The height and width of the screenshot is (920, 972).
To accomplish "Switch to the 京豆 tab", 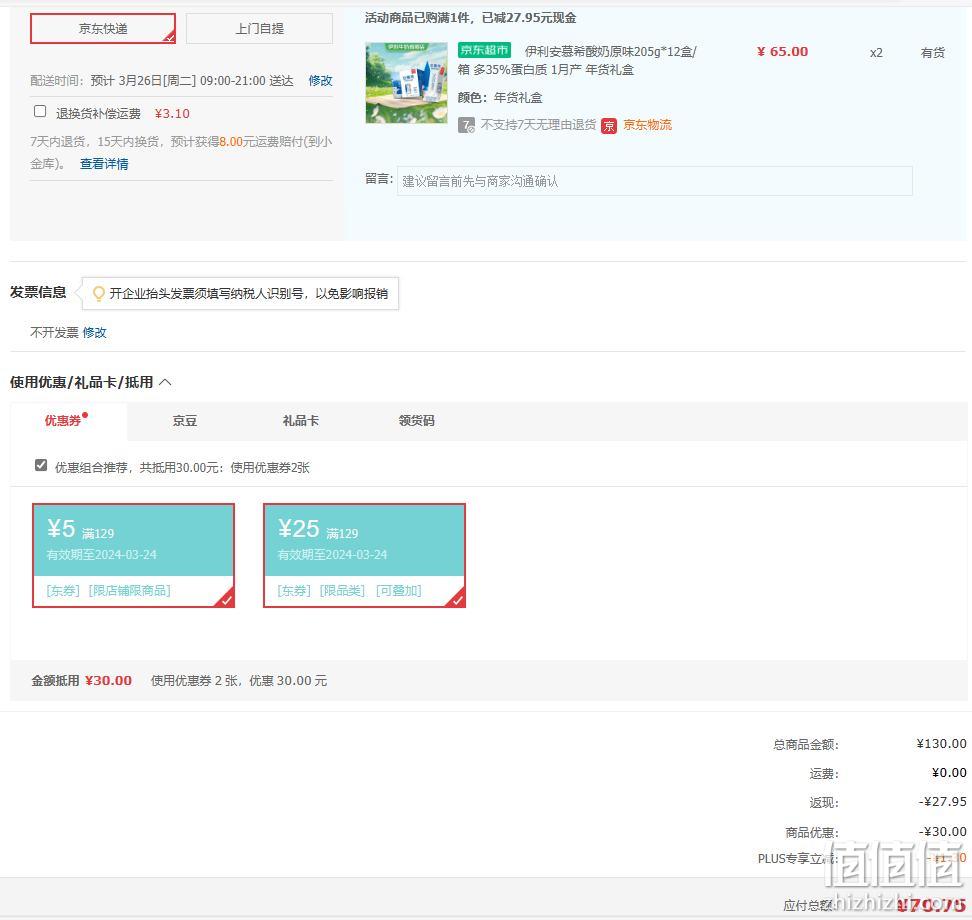I will coord(185,420).
